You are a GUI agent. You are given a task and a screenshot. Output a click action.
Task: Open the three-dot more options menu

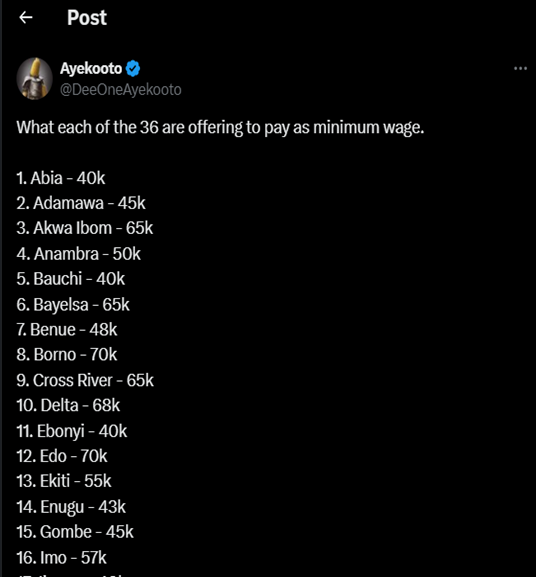coord(520,68)
